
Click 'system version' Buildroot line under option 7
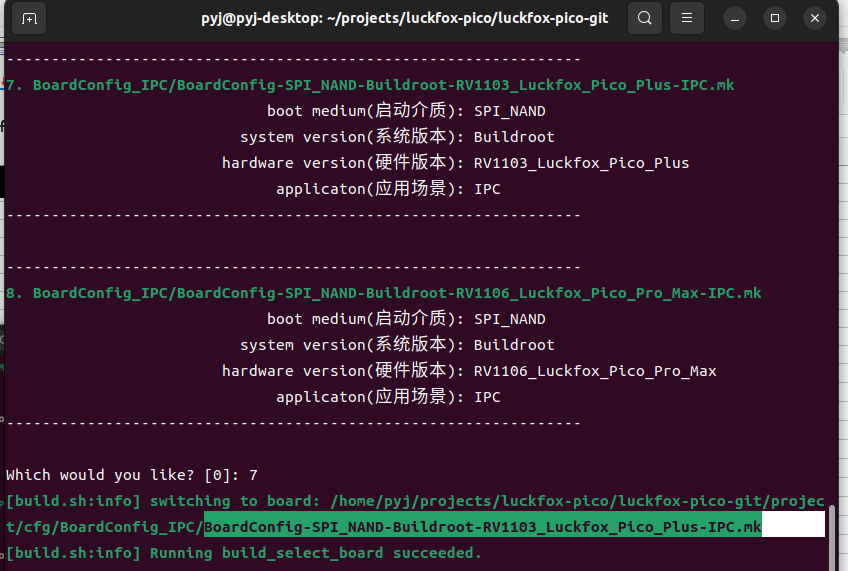pos(398,137)
